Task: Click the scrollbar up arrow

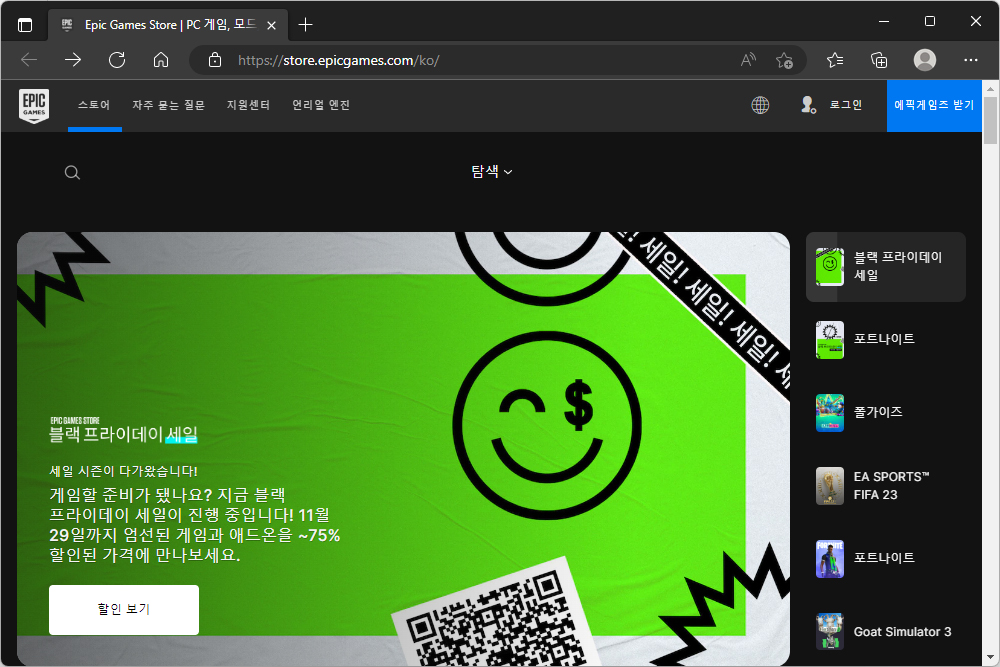Action: click(x=990, y=87)
